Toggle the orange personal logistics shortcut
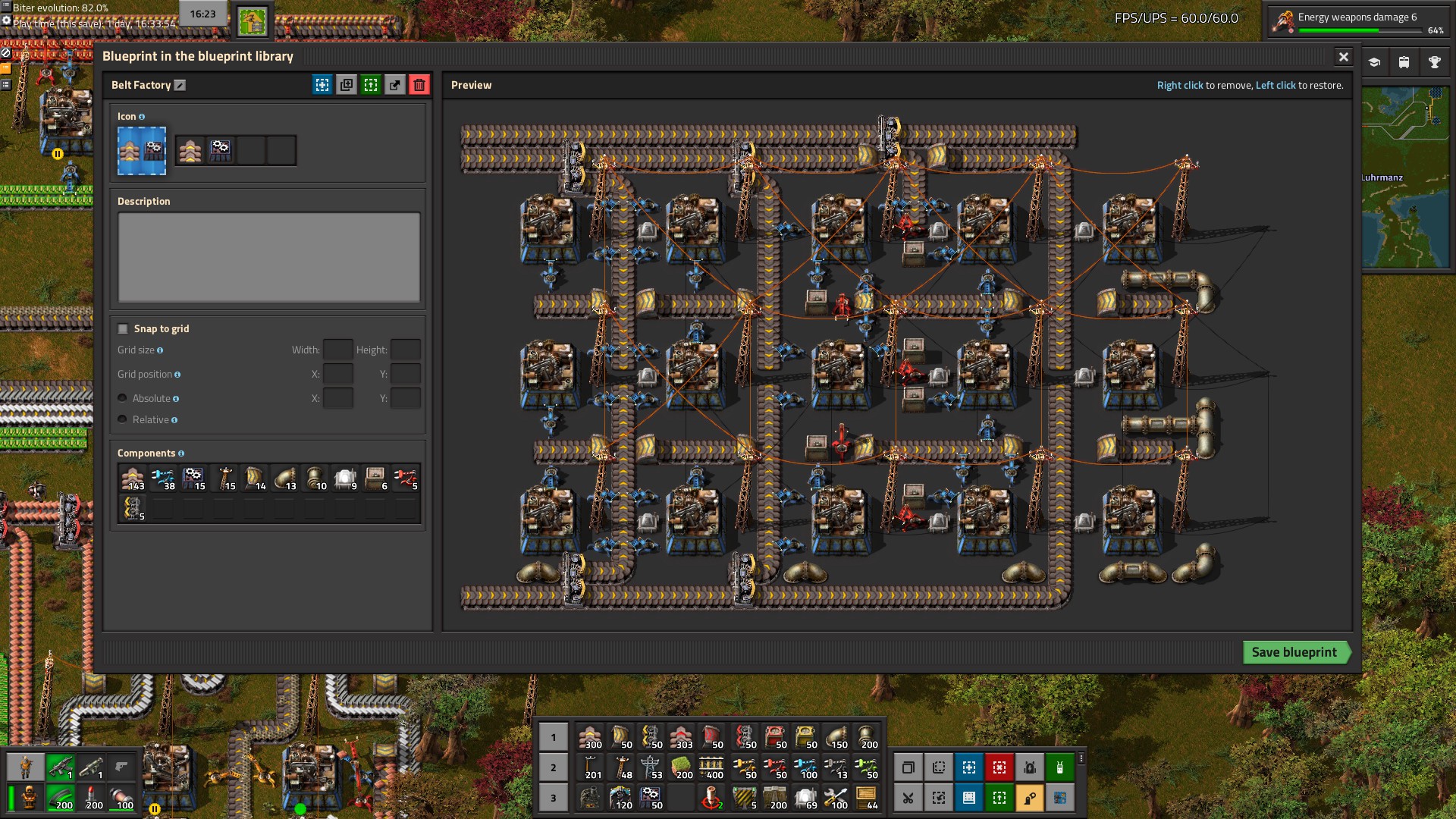Screen dimensions: 1456x819 tap(1030, 798)
